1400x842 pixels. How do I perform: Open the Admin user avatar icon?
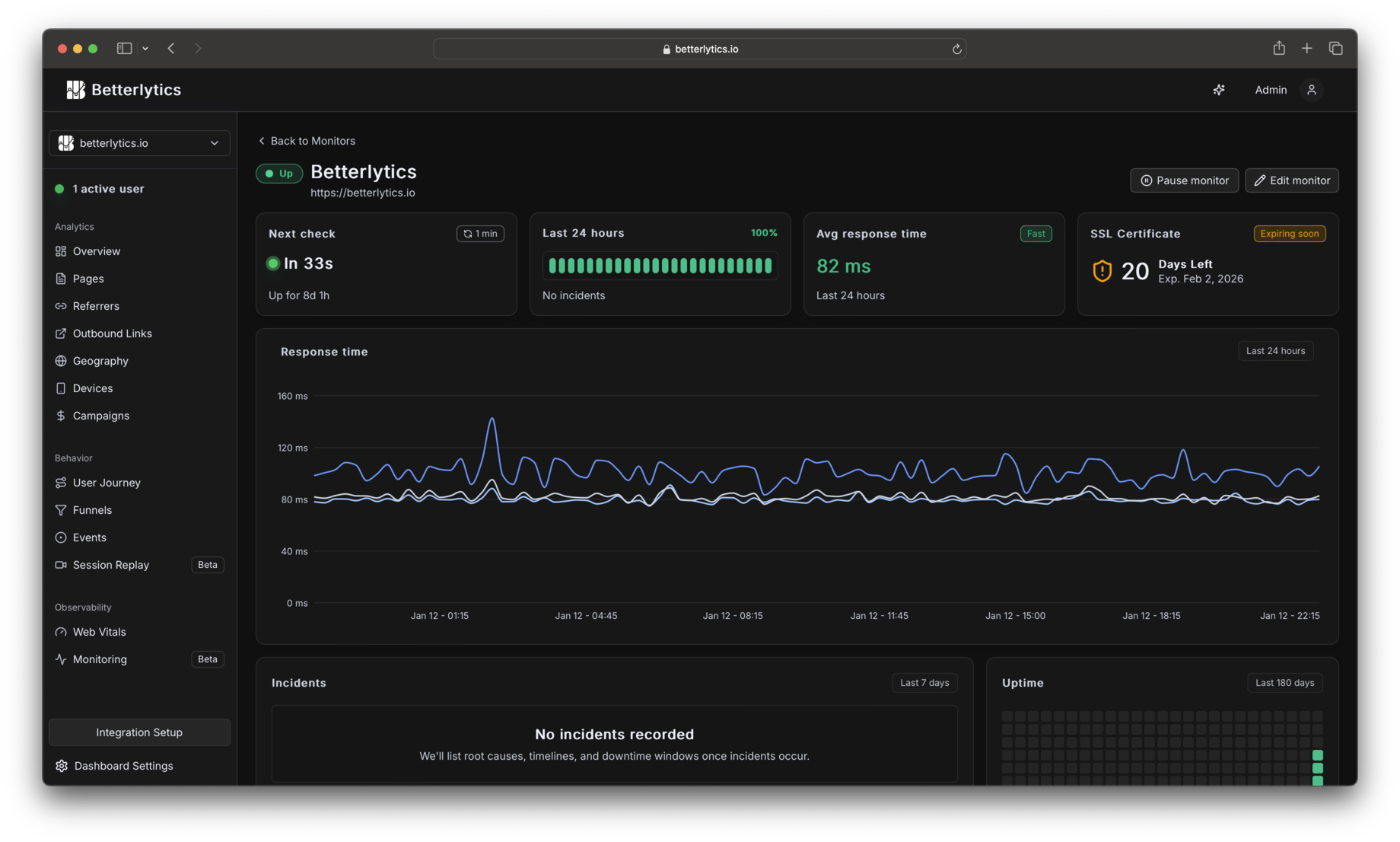1312,90
